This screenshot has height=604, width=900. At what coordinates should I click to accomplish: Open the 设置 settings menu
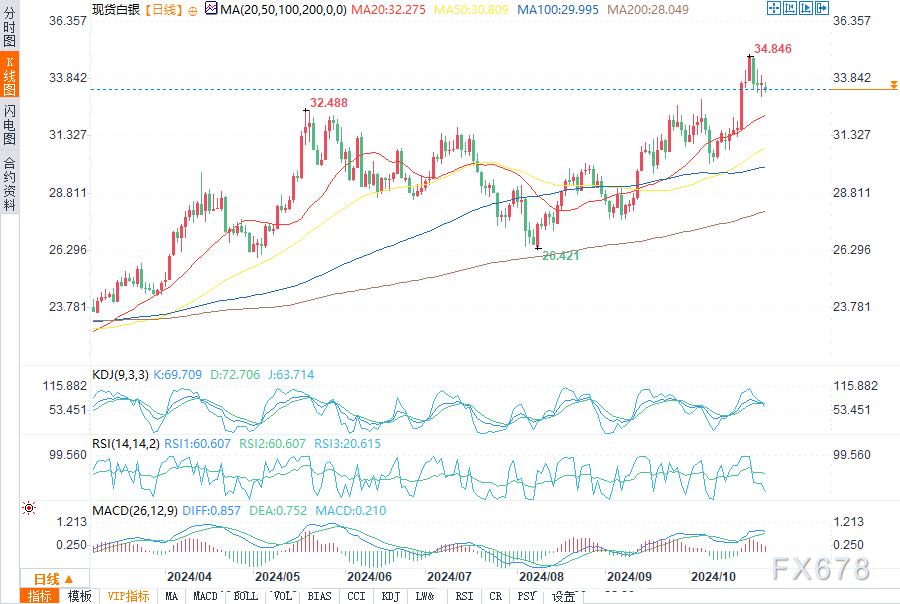(564, 596)
